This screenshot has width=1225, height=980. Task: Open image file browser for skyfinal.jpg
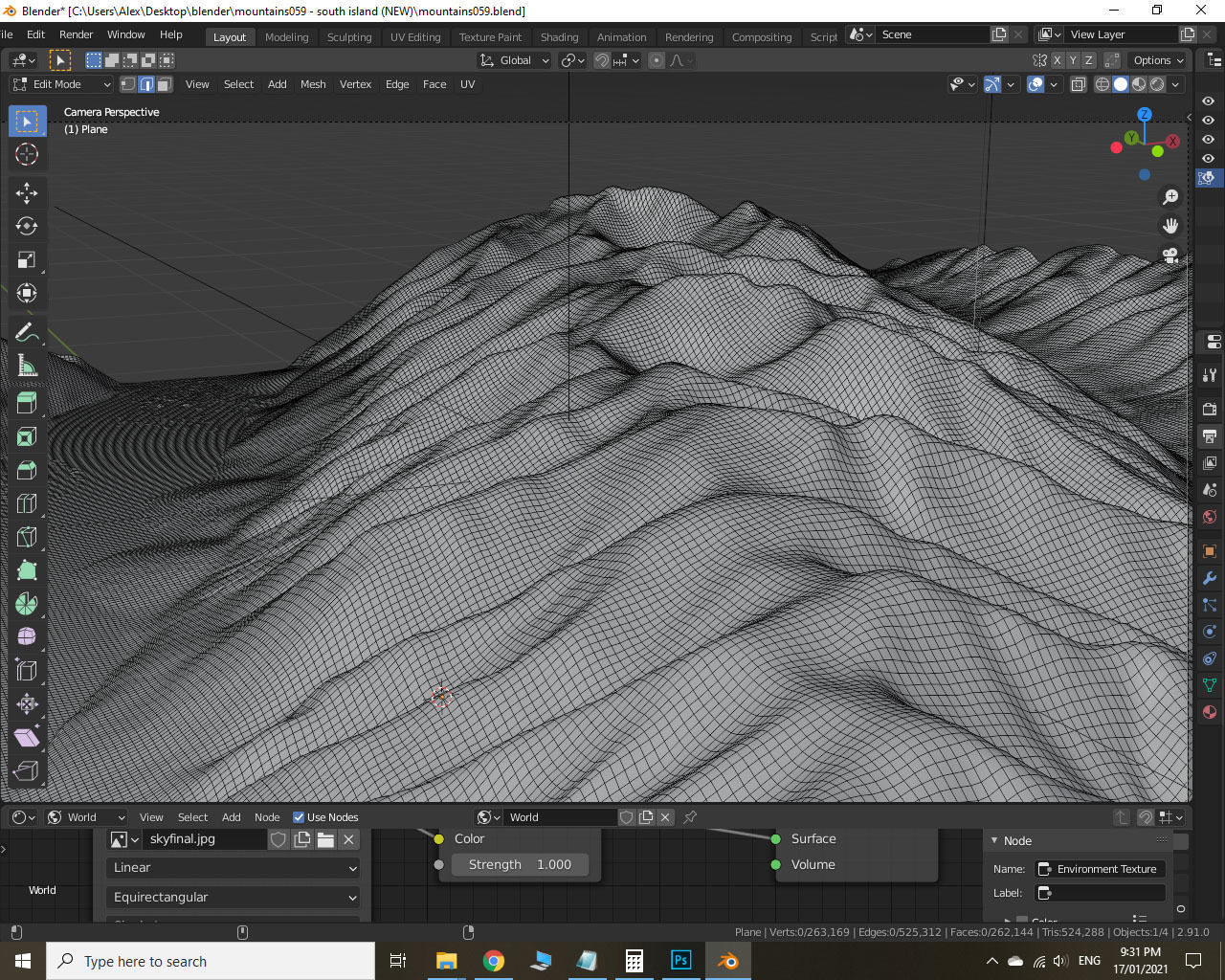pyautogui.click(x=325, y=839)
